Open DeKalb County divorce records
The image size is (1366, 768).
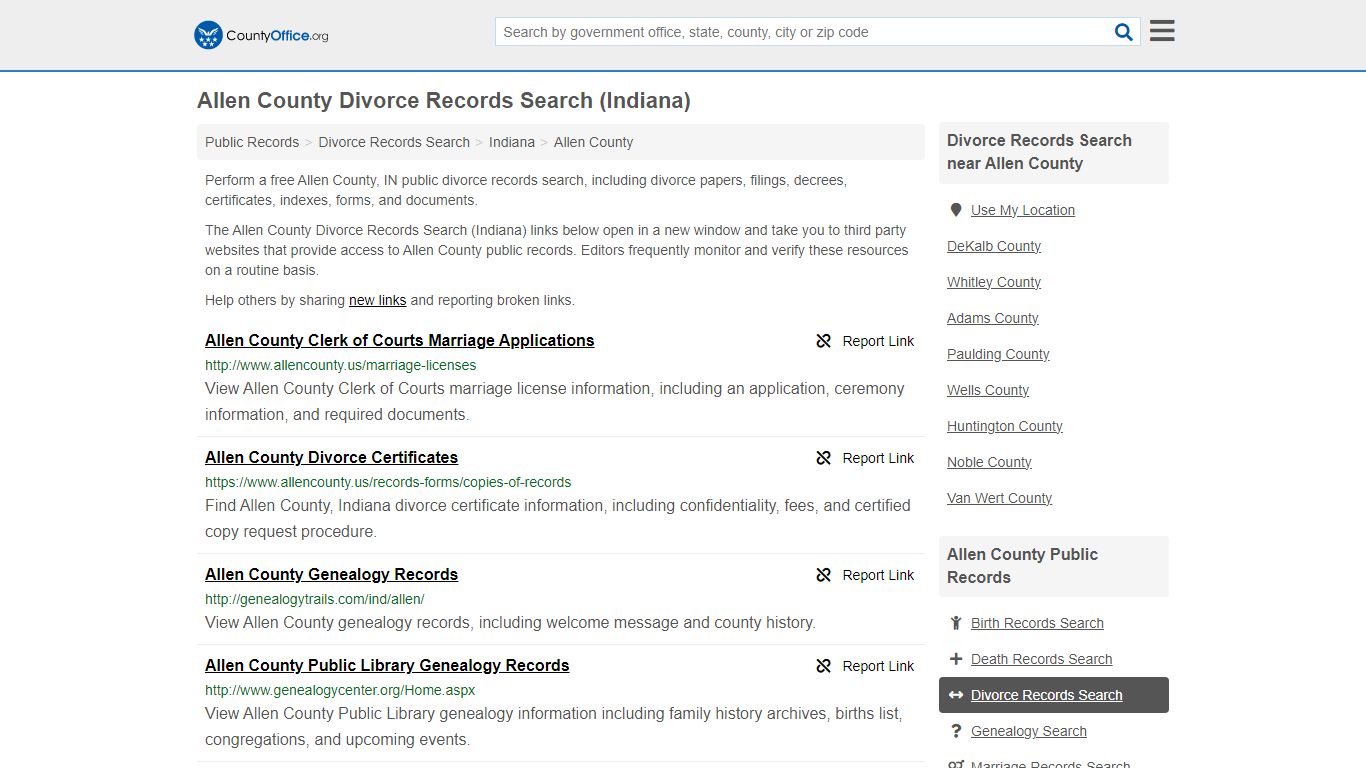[994, 246]
